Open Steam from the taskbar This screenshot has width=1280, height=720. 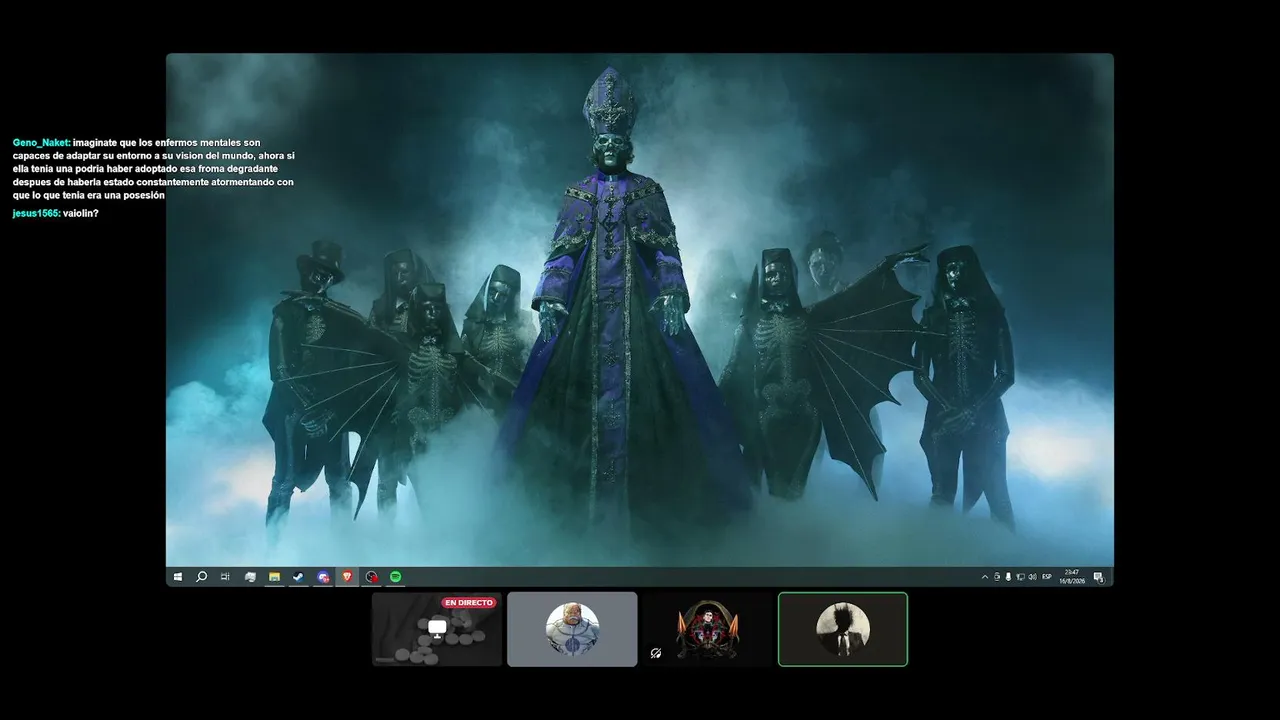coord(298,577)
